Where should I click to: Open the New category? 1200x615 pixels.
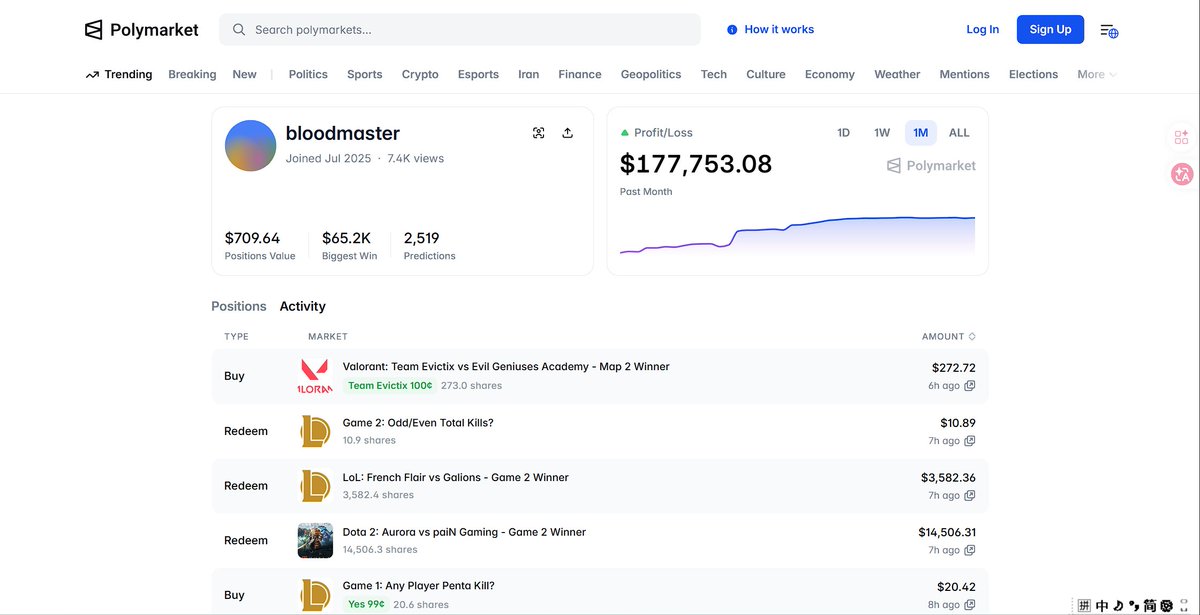[244, 75]
